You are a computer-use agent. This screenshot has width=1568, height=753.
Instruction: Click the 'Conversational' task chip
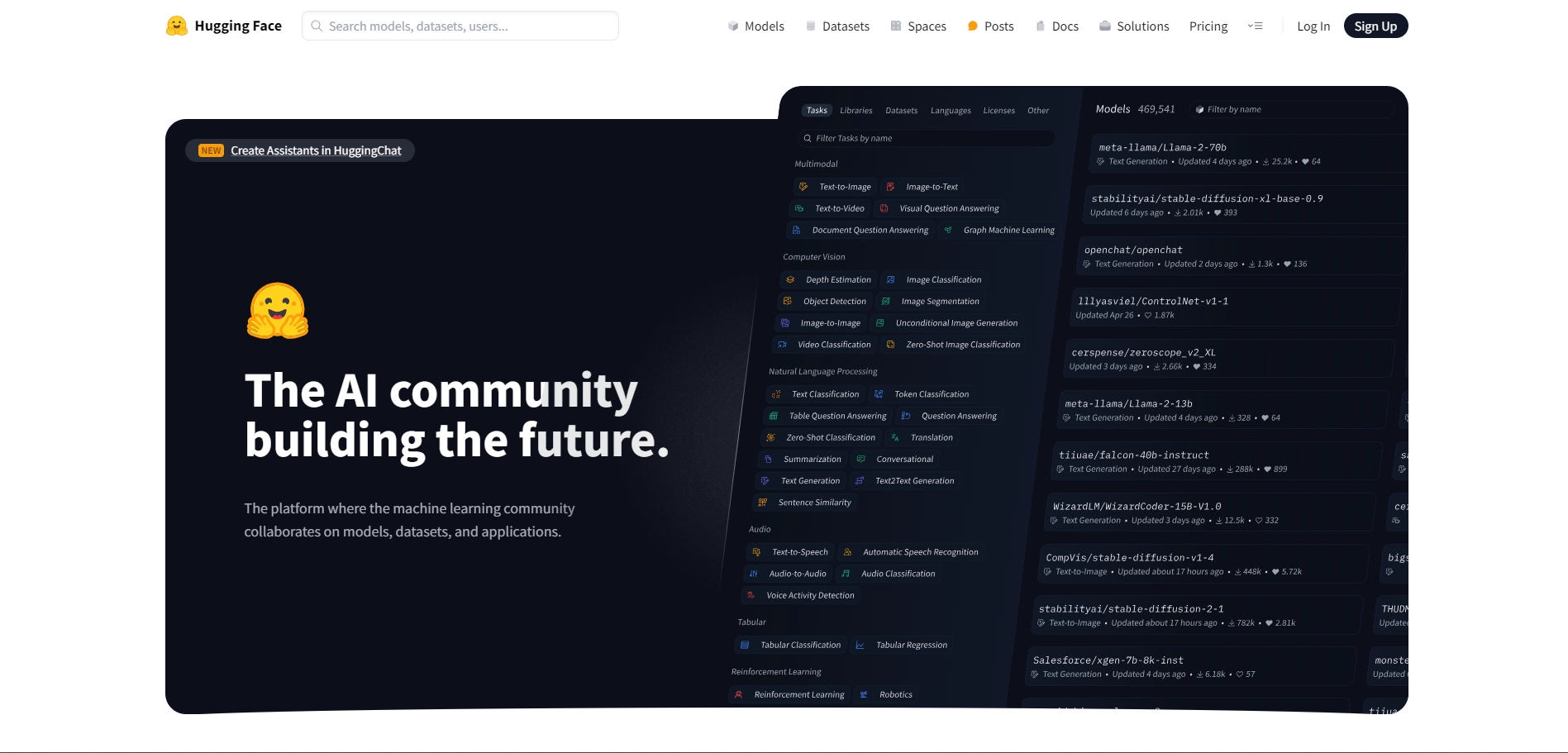894,459
